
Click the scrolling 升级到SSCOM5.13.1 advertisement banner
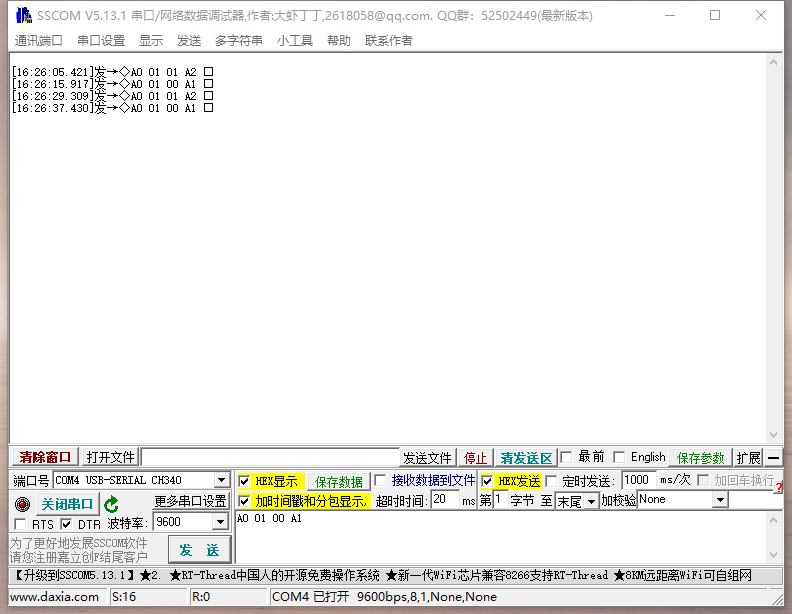click(395, 575)
